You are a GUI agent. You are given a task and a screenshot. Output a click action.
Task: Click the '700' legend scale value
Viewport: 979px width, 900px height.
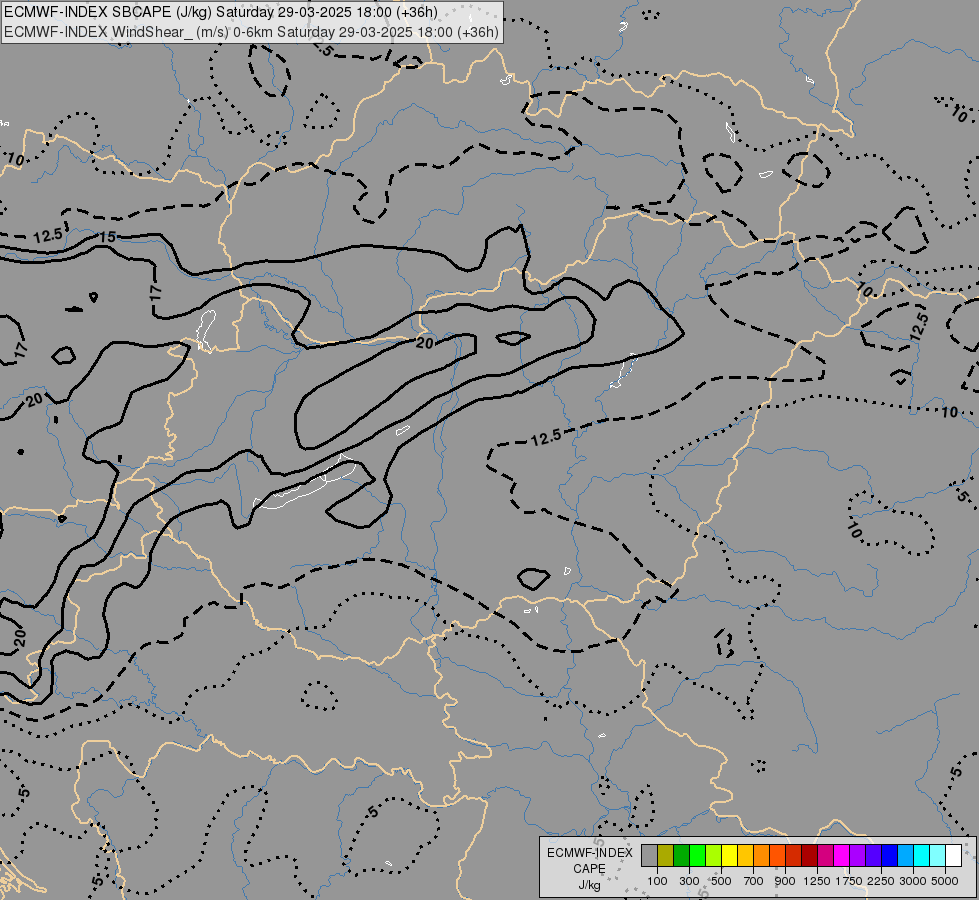click(x=754, y=881)
